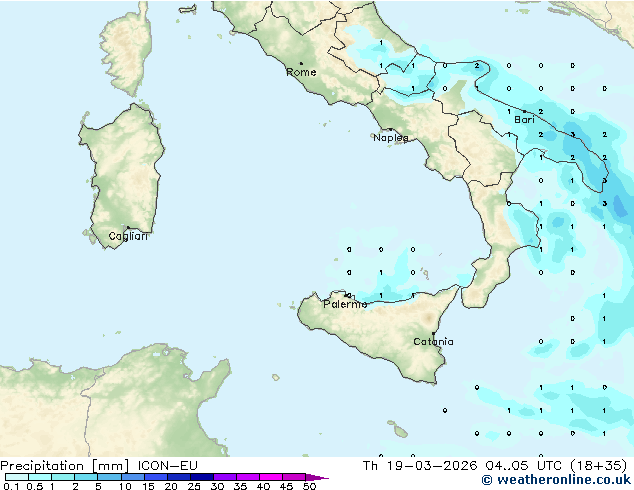Screen dimensions: 634x490
Task: Click the 2–5 mm legend swatch
Action: 86,477
